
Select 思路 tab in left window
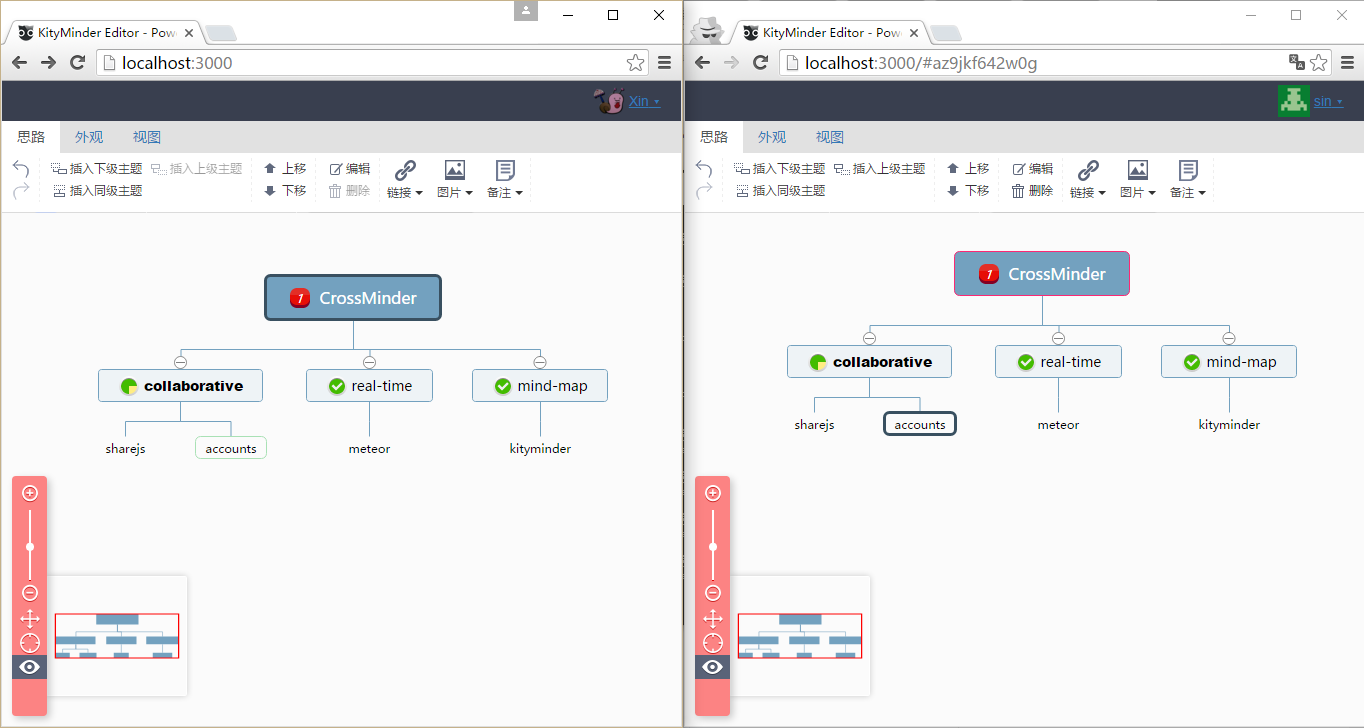tap(31, 137)
